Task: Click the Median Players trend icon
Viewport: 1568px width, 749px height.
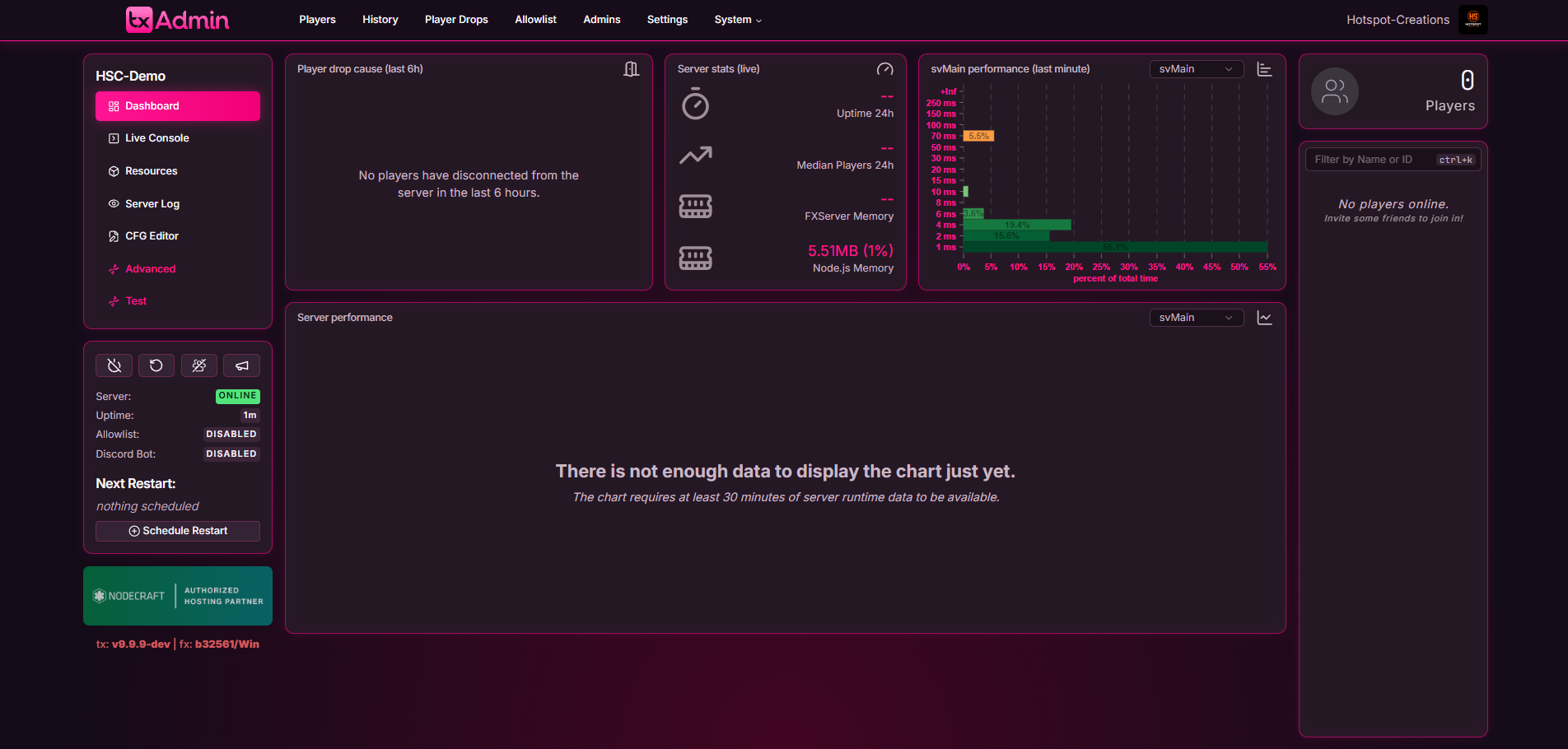Action: 695,156
